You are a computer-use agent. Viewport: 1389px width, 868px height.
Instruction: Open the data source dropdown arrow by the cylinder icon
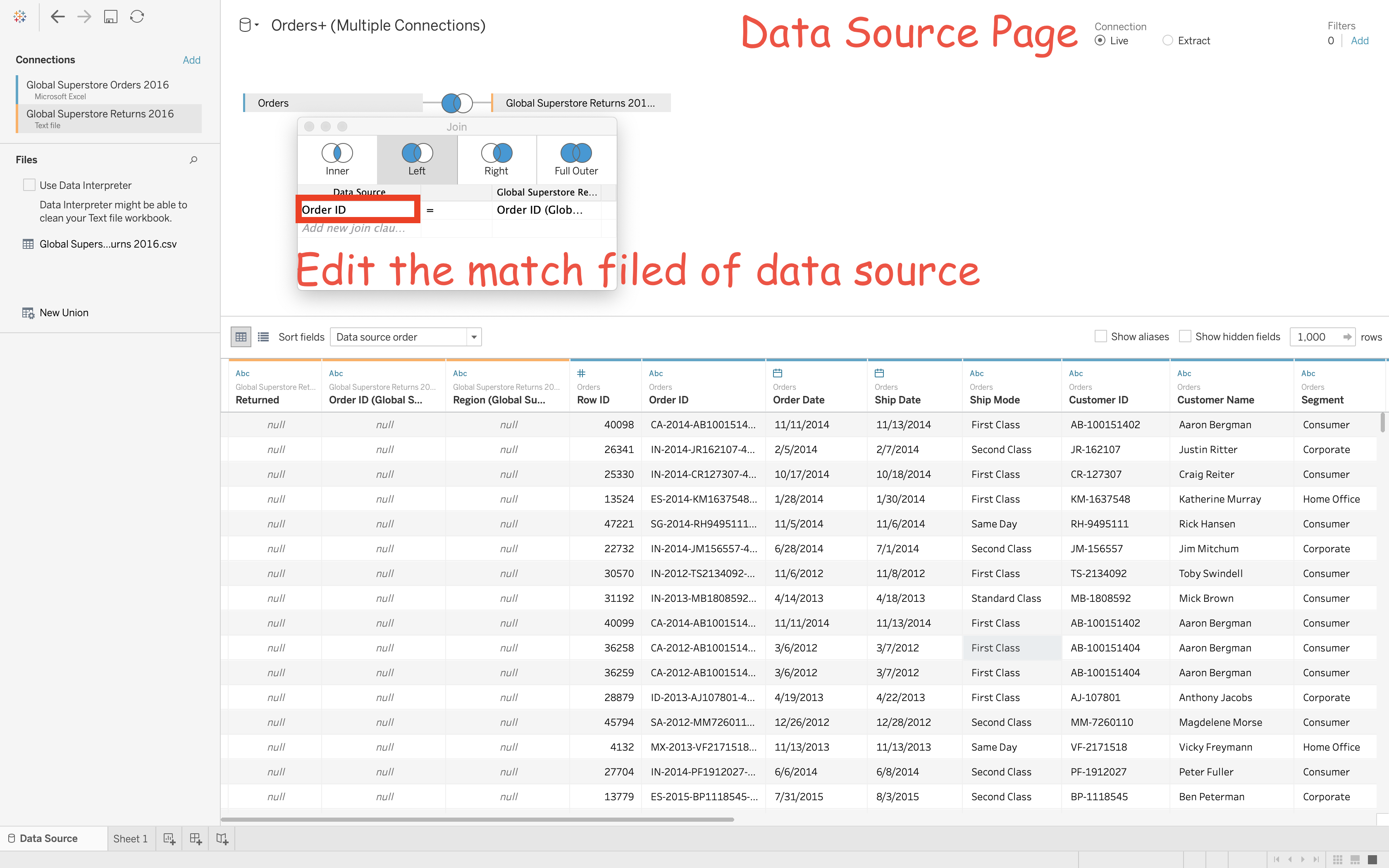tap(257, 25)
